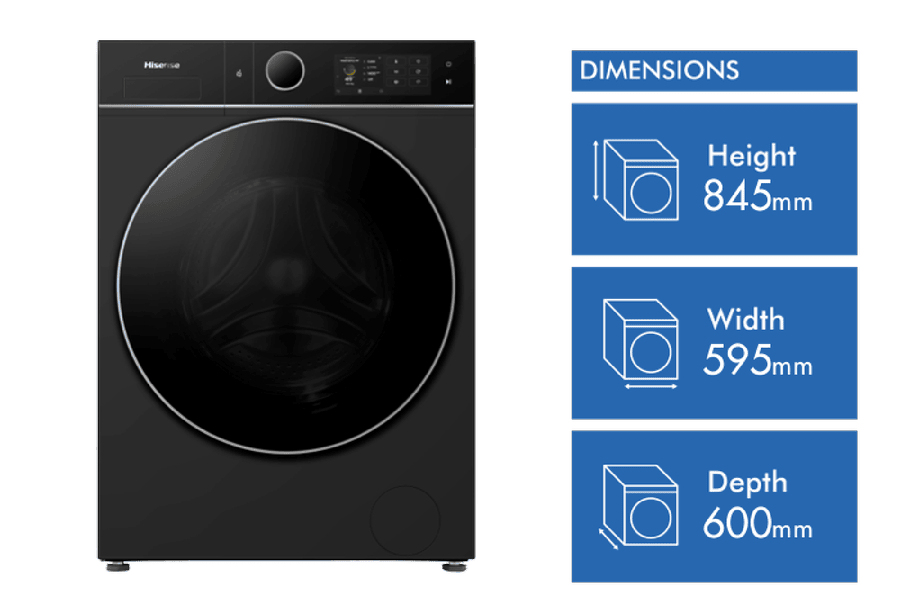
Task: Click the depth washer diagram icon
Action: (638, 507)
